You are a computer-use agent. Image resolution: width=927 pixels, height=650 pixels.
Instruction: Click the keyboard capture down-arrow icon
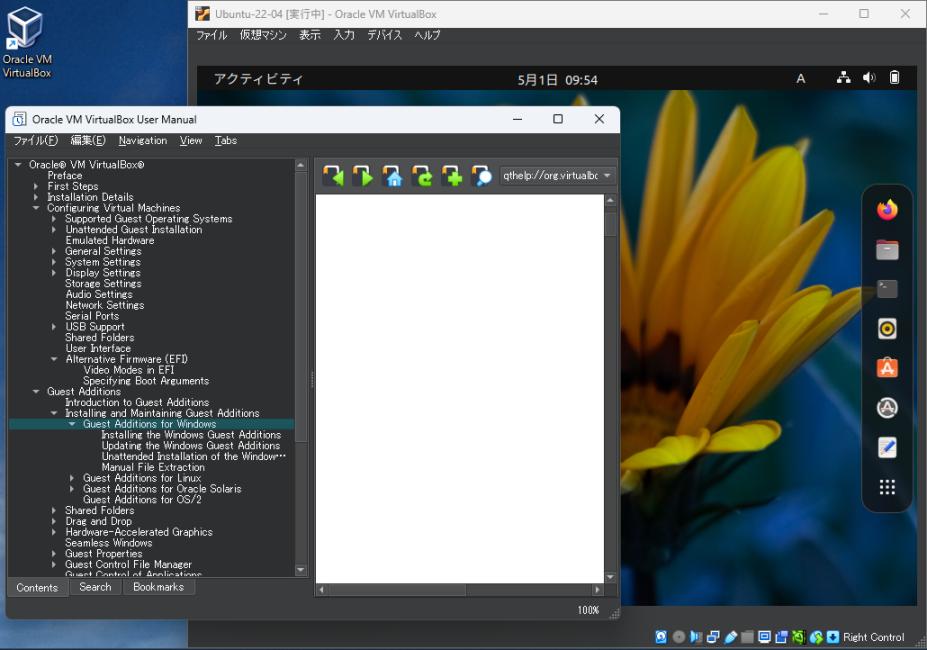pyautogui.click(x=833, y=637)
